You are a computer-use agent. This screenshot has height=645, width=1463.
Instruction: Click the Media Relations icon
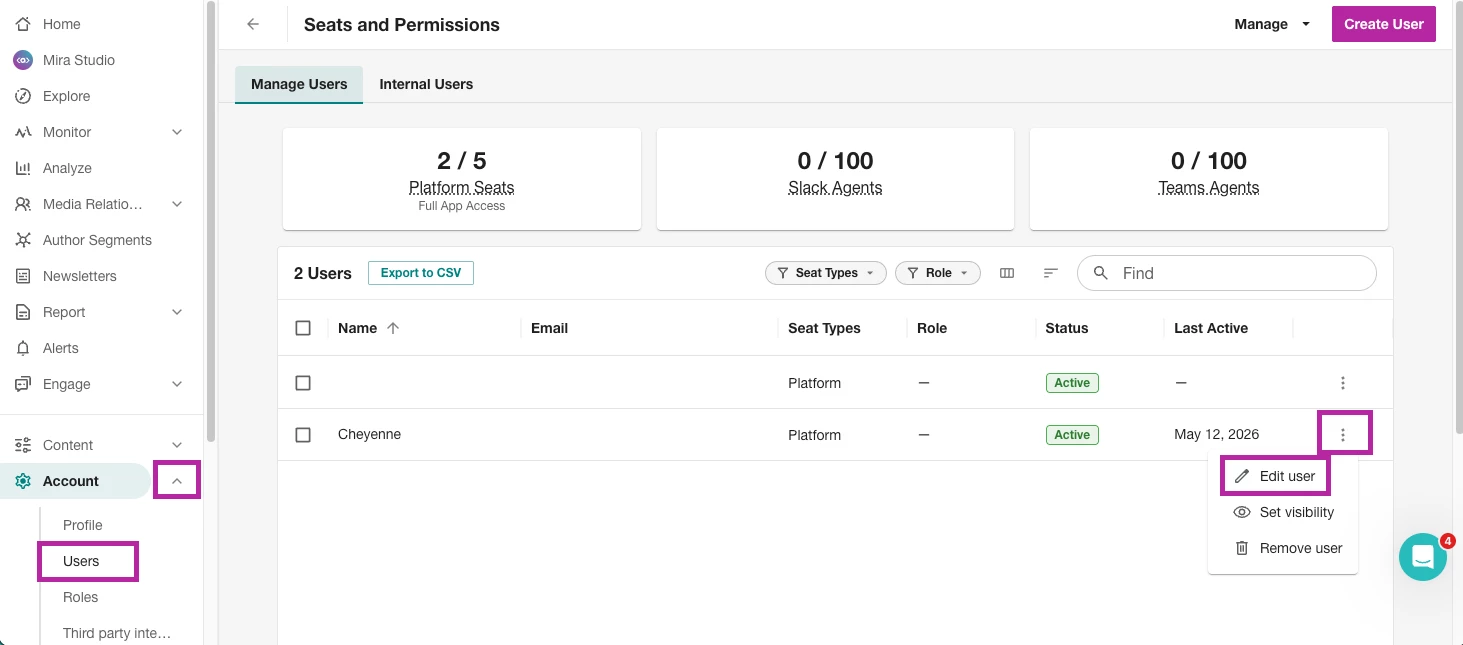pyautogui.click(x=22, y=204)
